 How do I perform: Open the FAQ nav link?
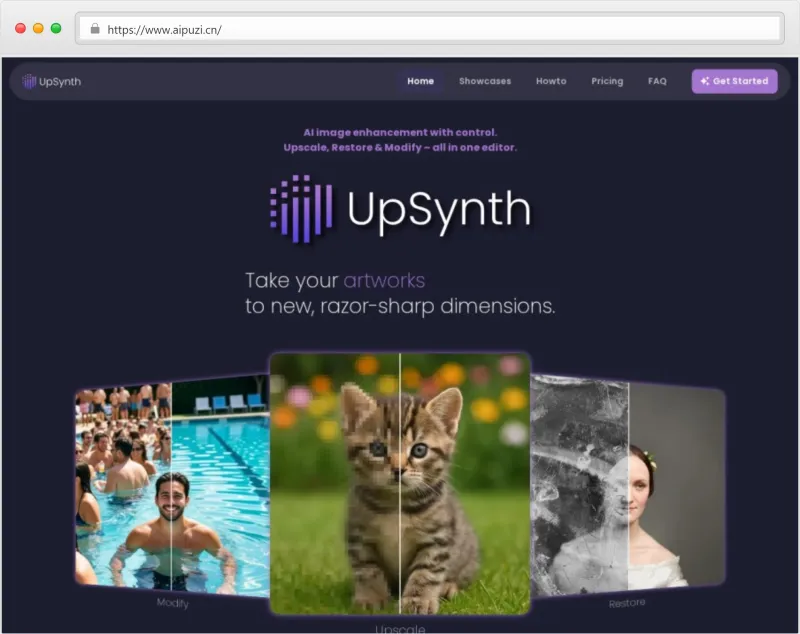[x=657, y=81]
